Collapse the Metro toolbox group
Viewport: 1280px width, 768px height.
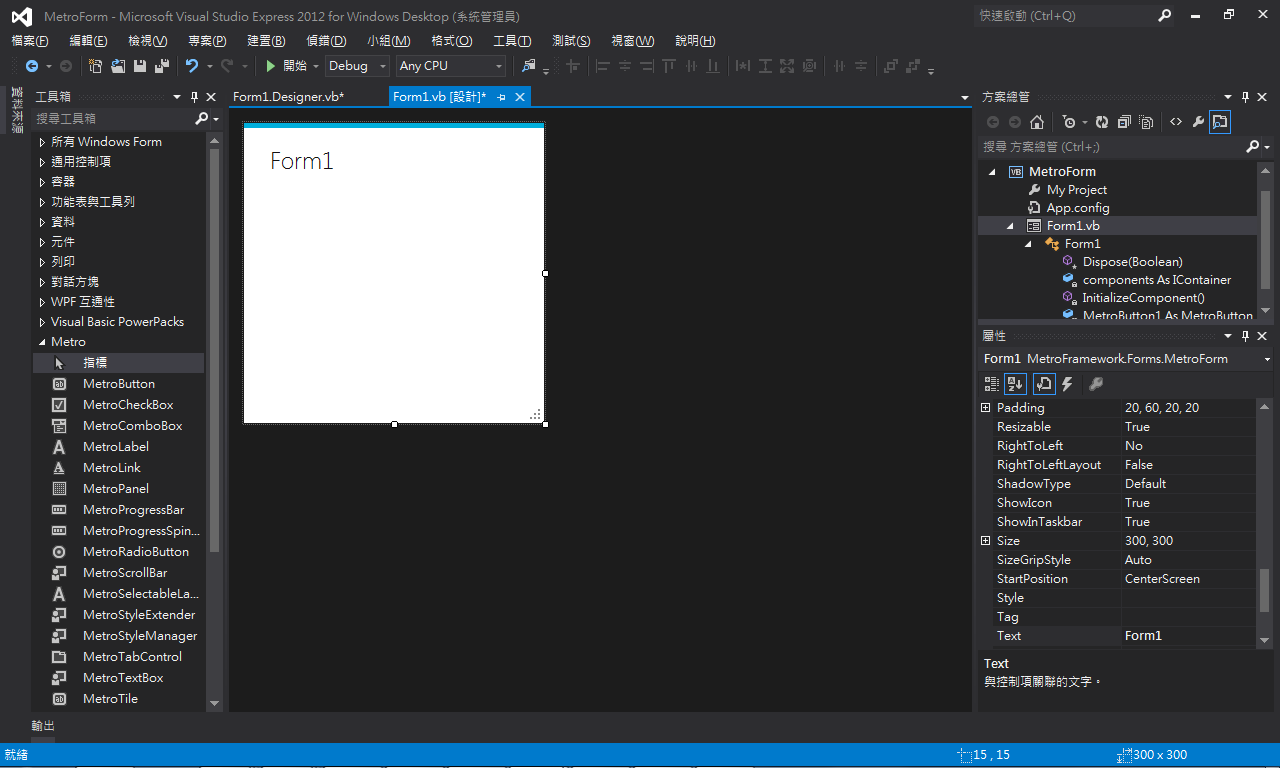[42, 342]
